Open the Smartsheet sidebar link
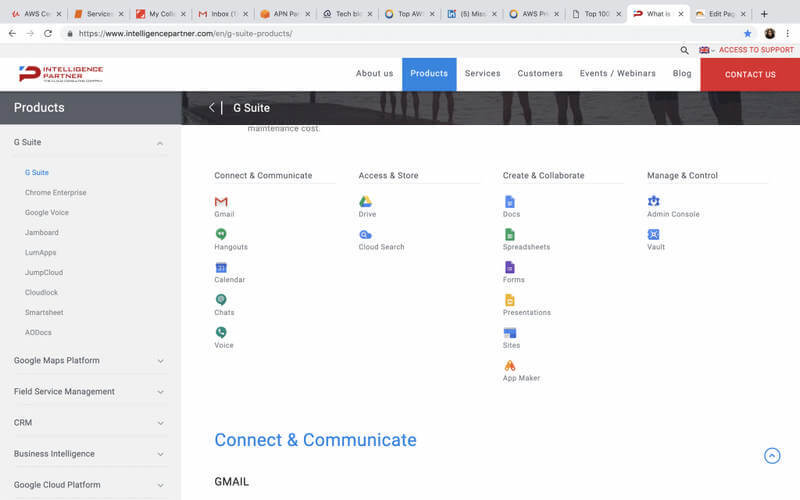The height and width of the screenshot is (500, 800). [44, 312]
